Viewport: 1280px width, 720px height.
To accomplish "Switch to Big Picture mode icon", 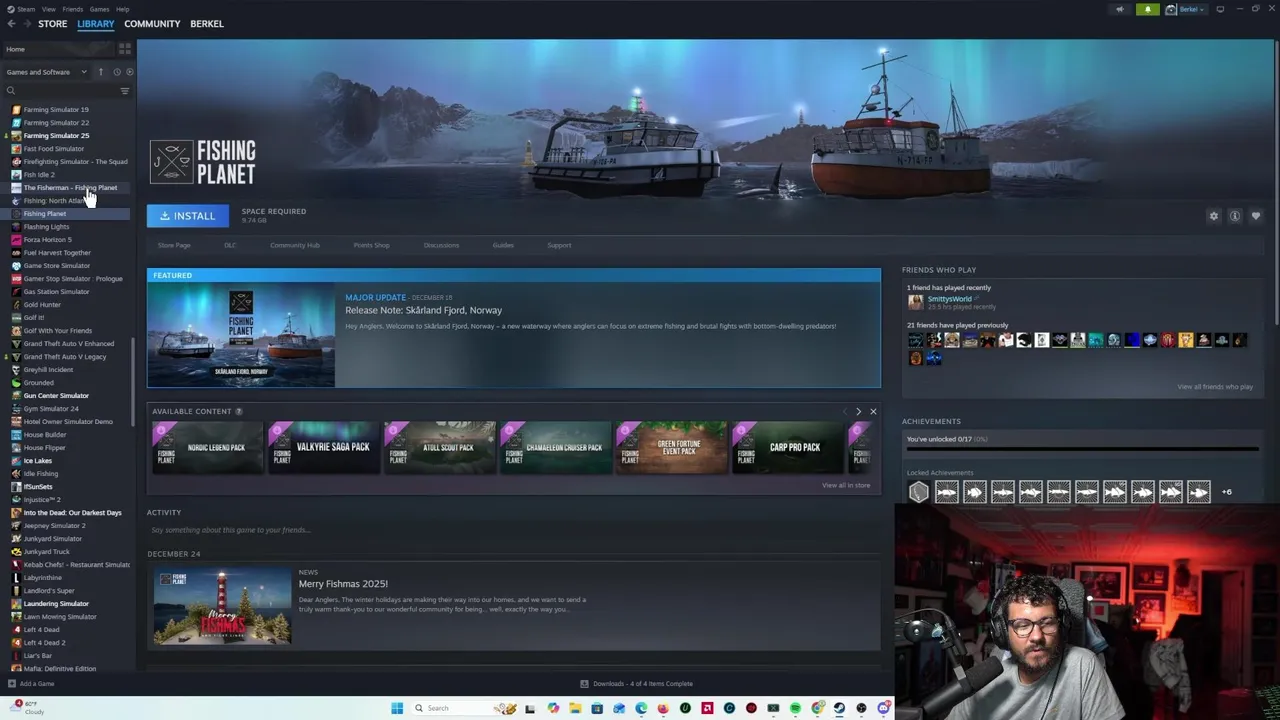I will click(x=1220, y=9).
